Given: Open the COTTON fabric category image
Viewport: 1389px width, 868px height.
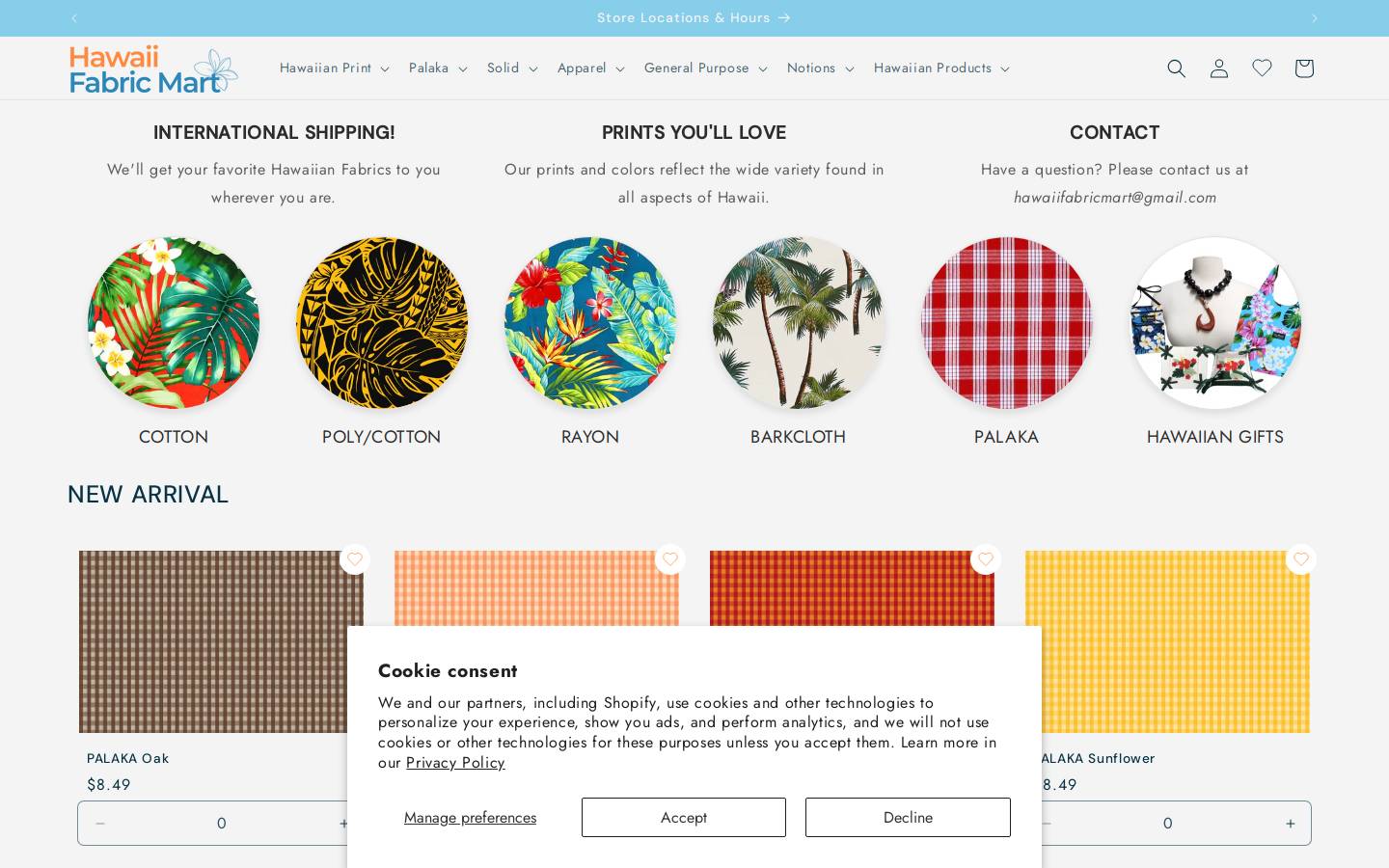Looking at the screenshot, I should (x=174, y=323).
